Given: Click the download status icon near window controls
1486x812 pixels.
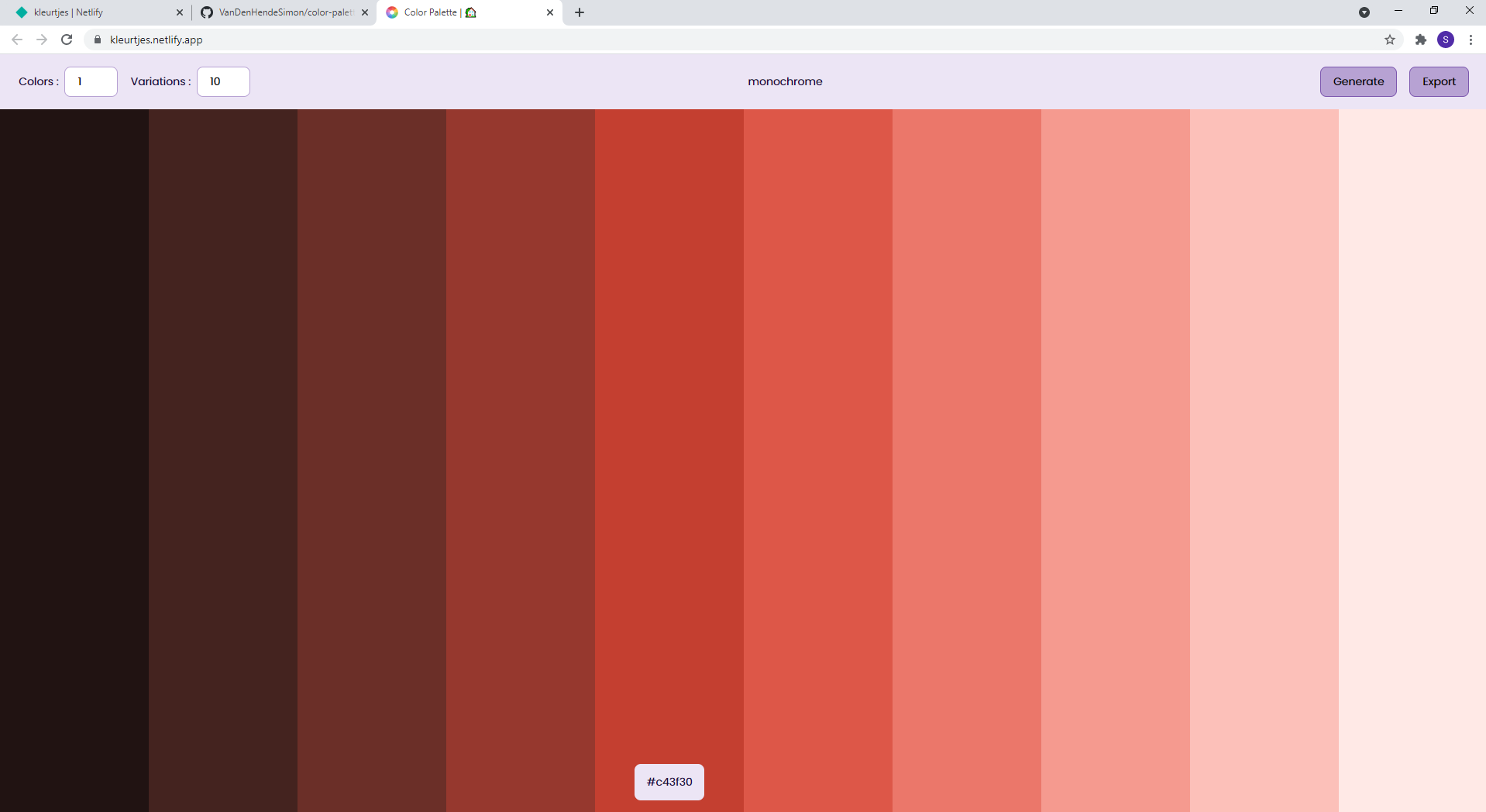Looking at the screenshot, I should click(x=1364, y=12).
